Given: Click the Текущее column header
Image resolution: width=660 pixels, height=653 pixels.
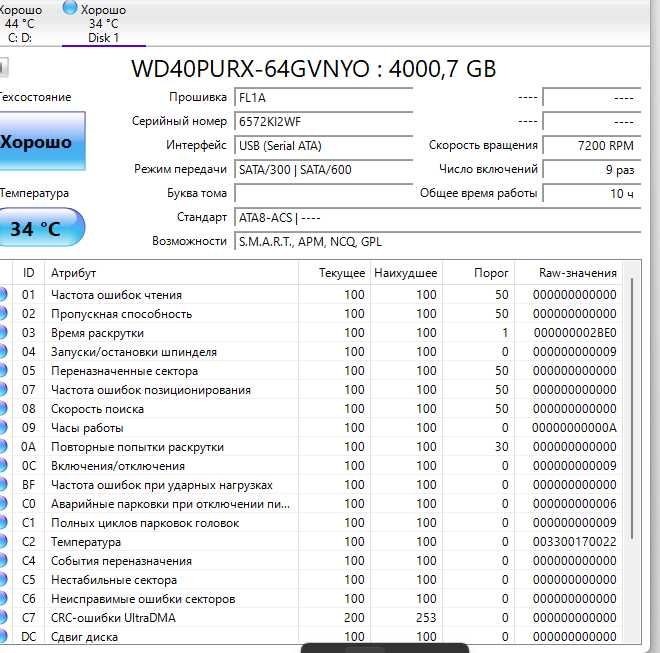Looking at the screenshot, I should (x=335, y=273).
